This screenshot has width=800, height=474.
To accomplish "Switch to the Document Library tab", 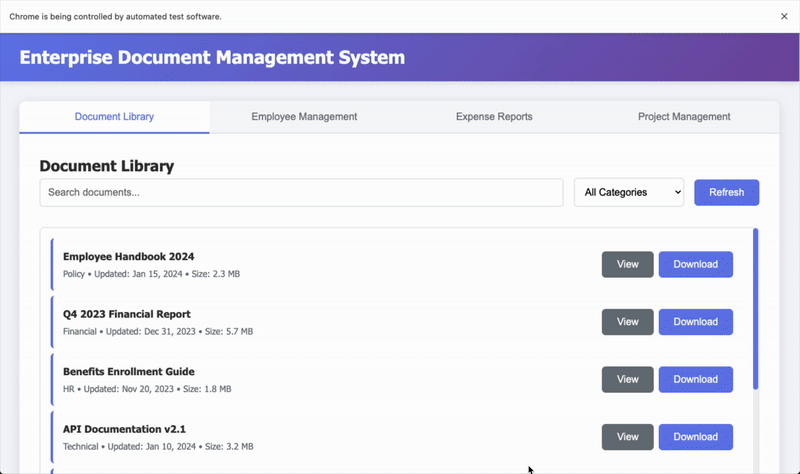I will pyautogui.click(x=114, y=117).
